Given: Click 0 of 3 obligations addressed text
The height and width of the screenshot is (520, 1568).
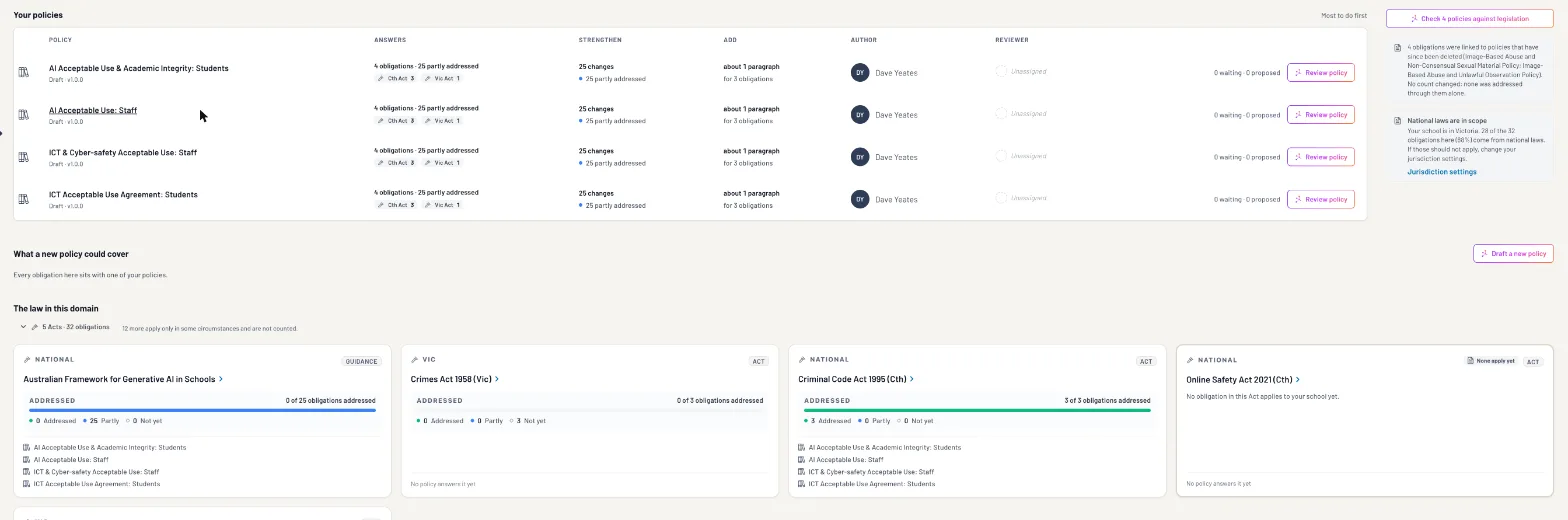Looking at the screenshot, I should pos(720,401).
